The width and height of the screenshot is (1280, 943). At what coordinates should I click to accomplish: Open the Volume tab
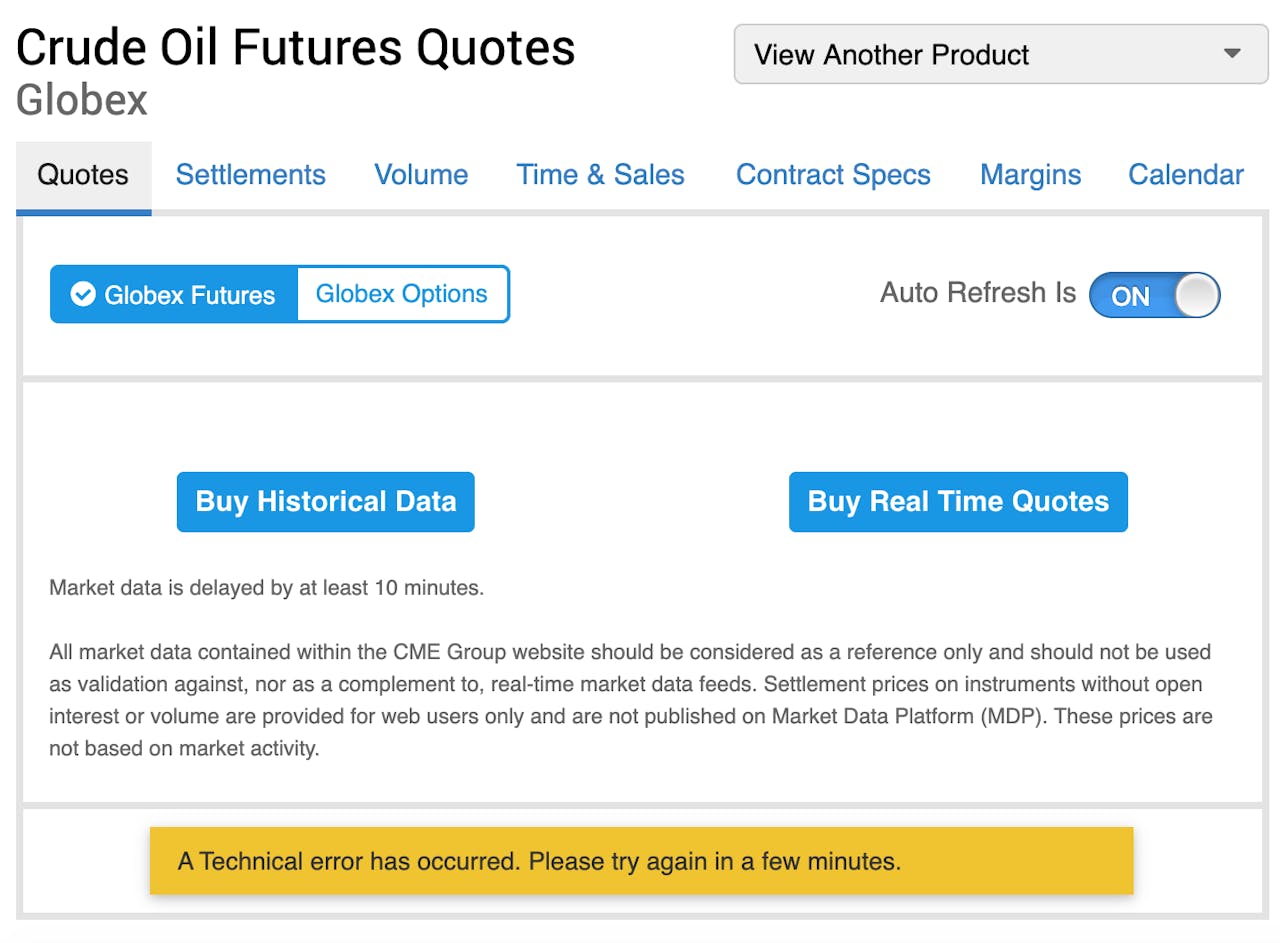pyautogui.click(x=421, y=175)
